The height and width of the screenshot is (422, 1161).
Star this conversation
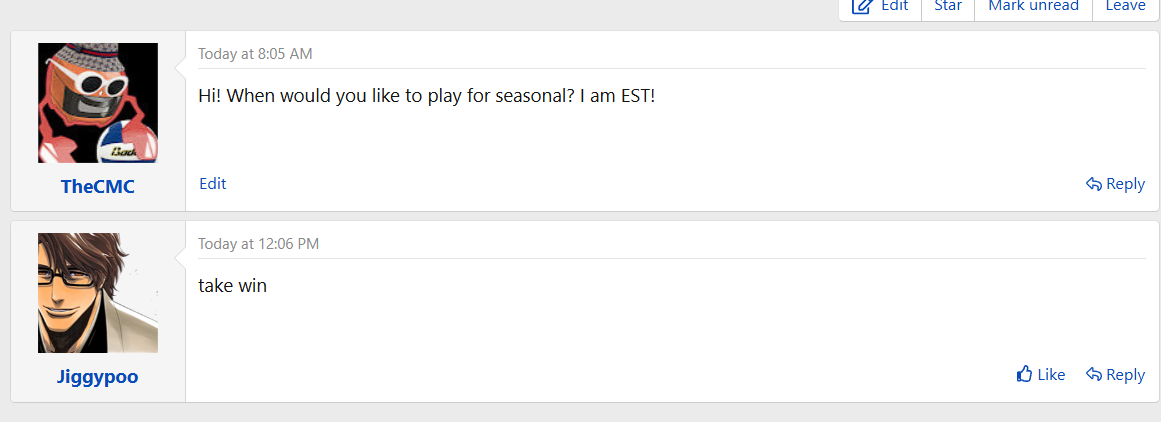pos(947,6)
